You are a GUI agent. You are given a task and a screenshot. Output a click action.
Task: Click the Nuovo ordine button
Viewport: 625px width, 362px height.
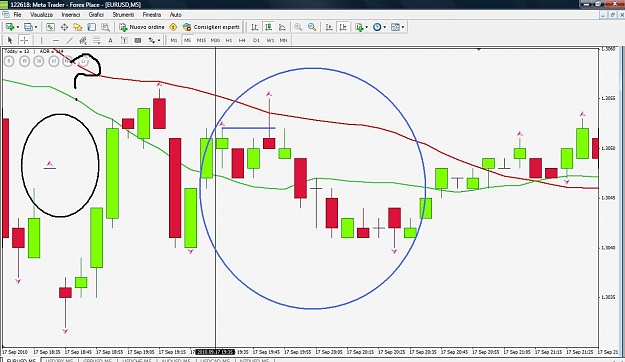[142, 27]
